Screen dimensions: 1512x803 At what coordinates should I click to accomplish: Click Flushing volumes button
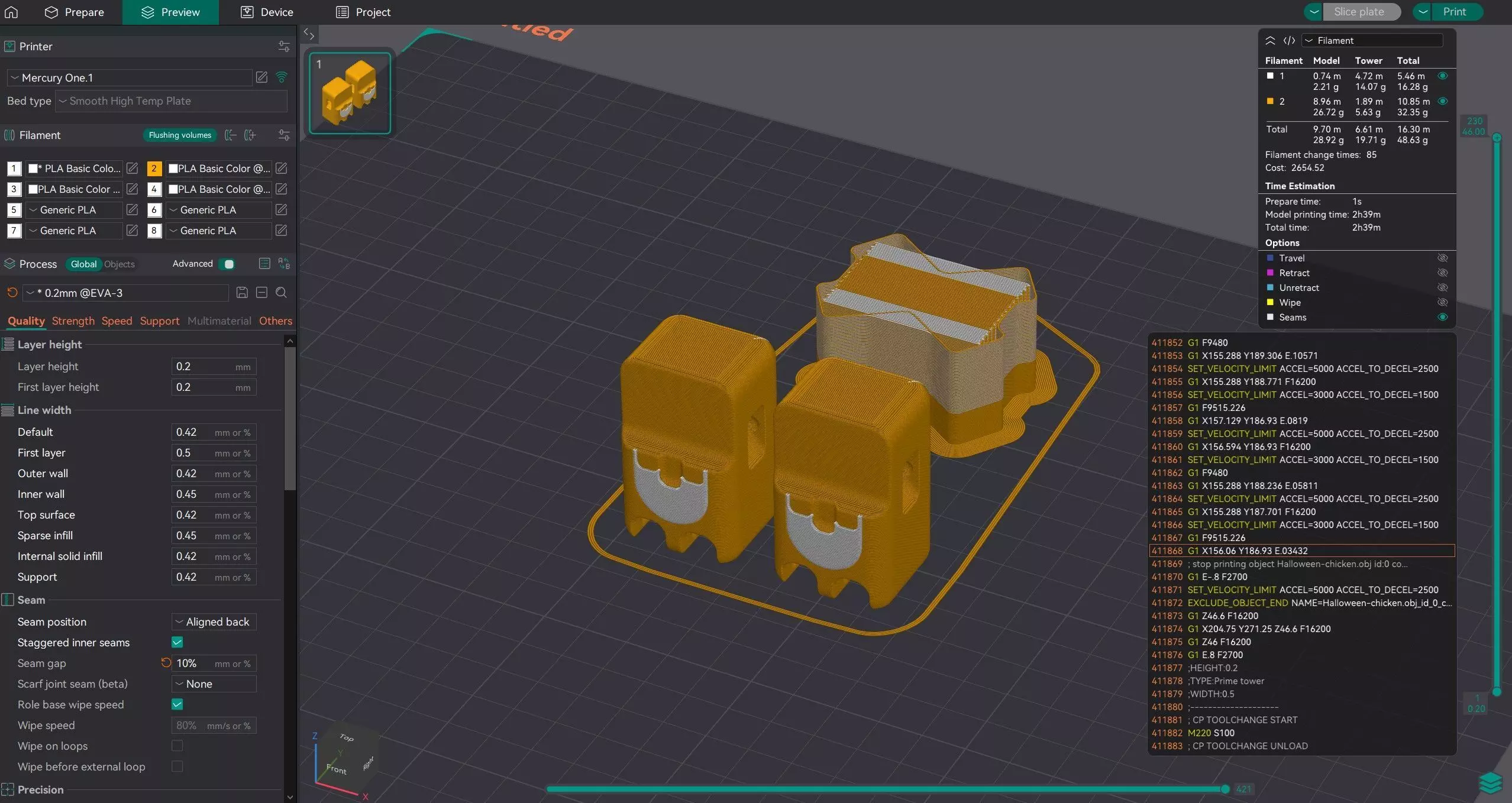coord(180,135)
